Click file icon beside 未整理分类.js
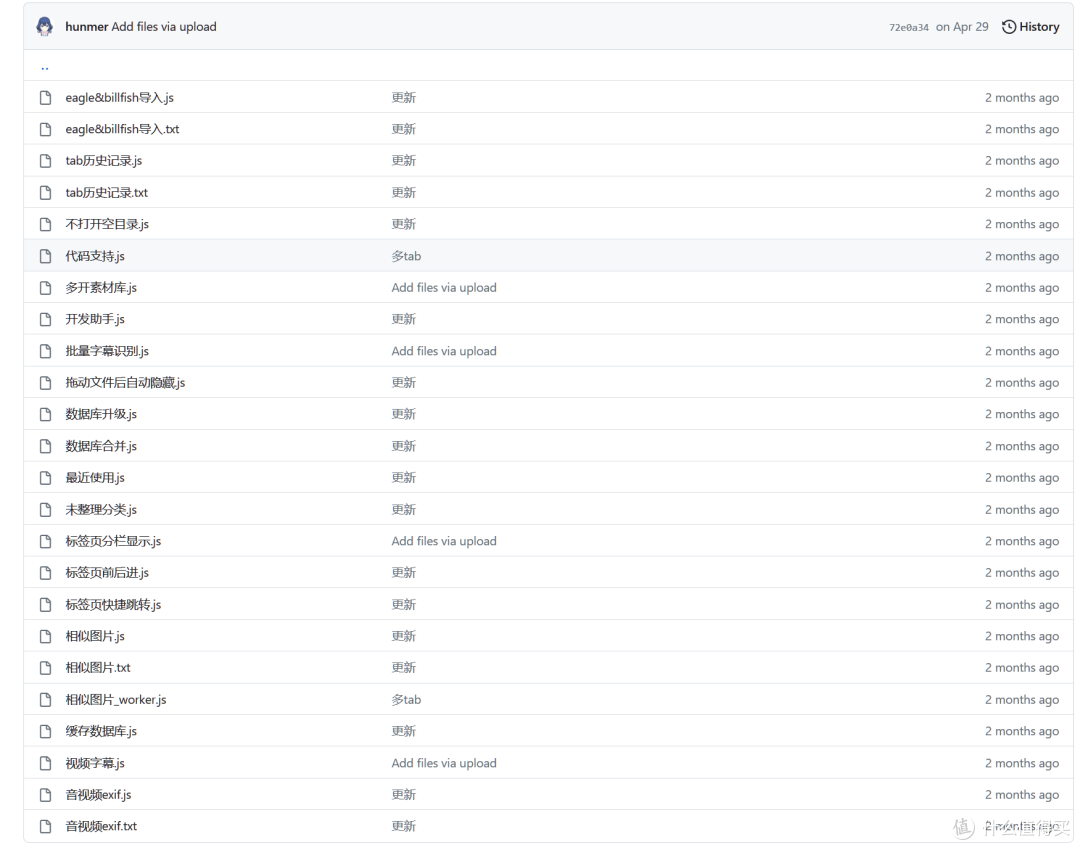Viewport: 1080px width, 850px height. [45, 510]
